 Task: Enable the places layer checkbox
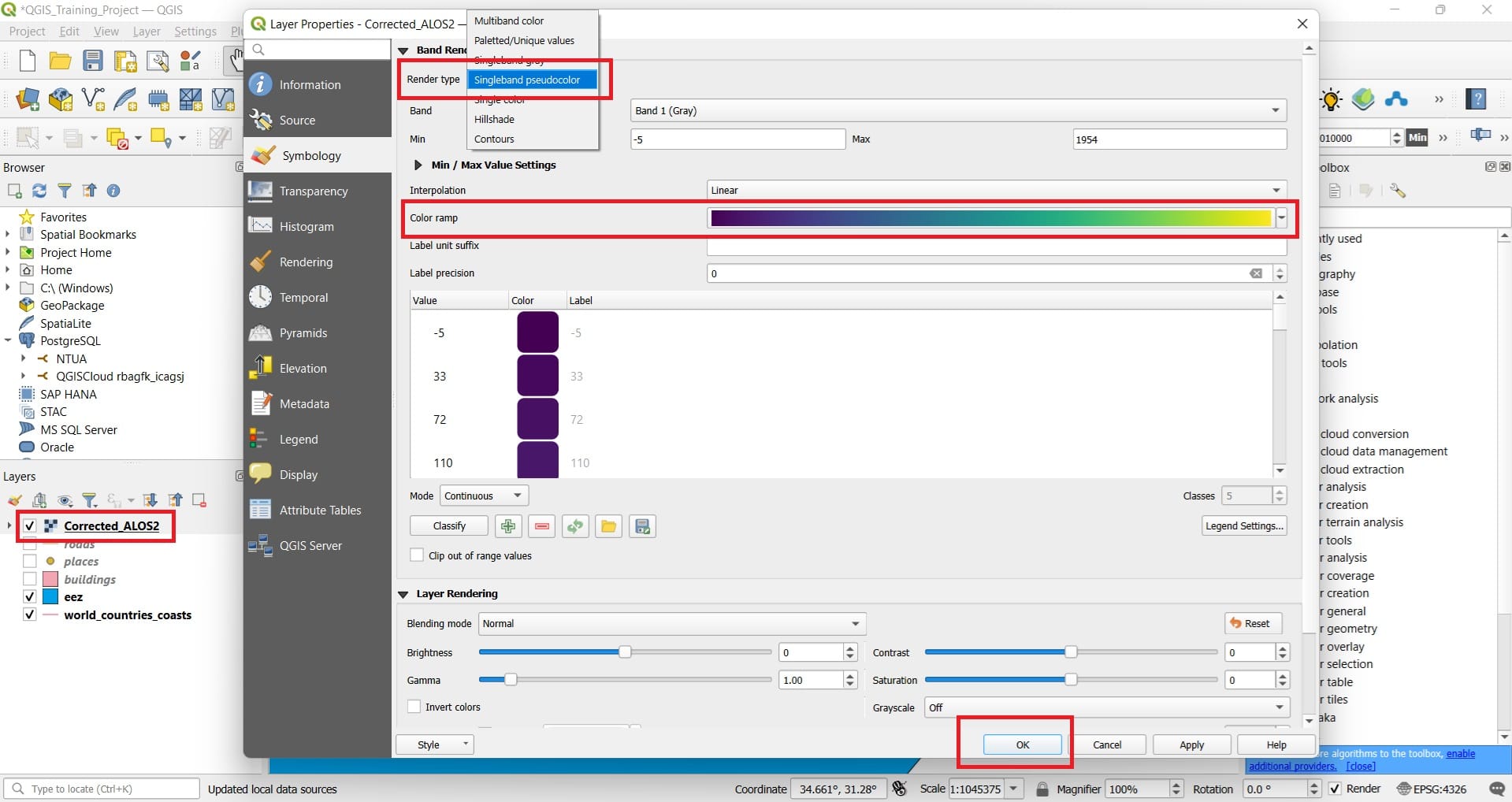[30, 561]
